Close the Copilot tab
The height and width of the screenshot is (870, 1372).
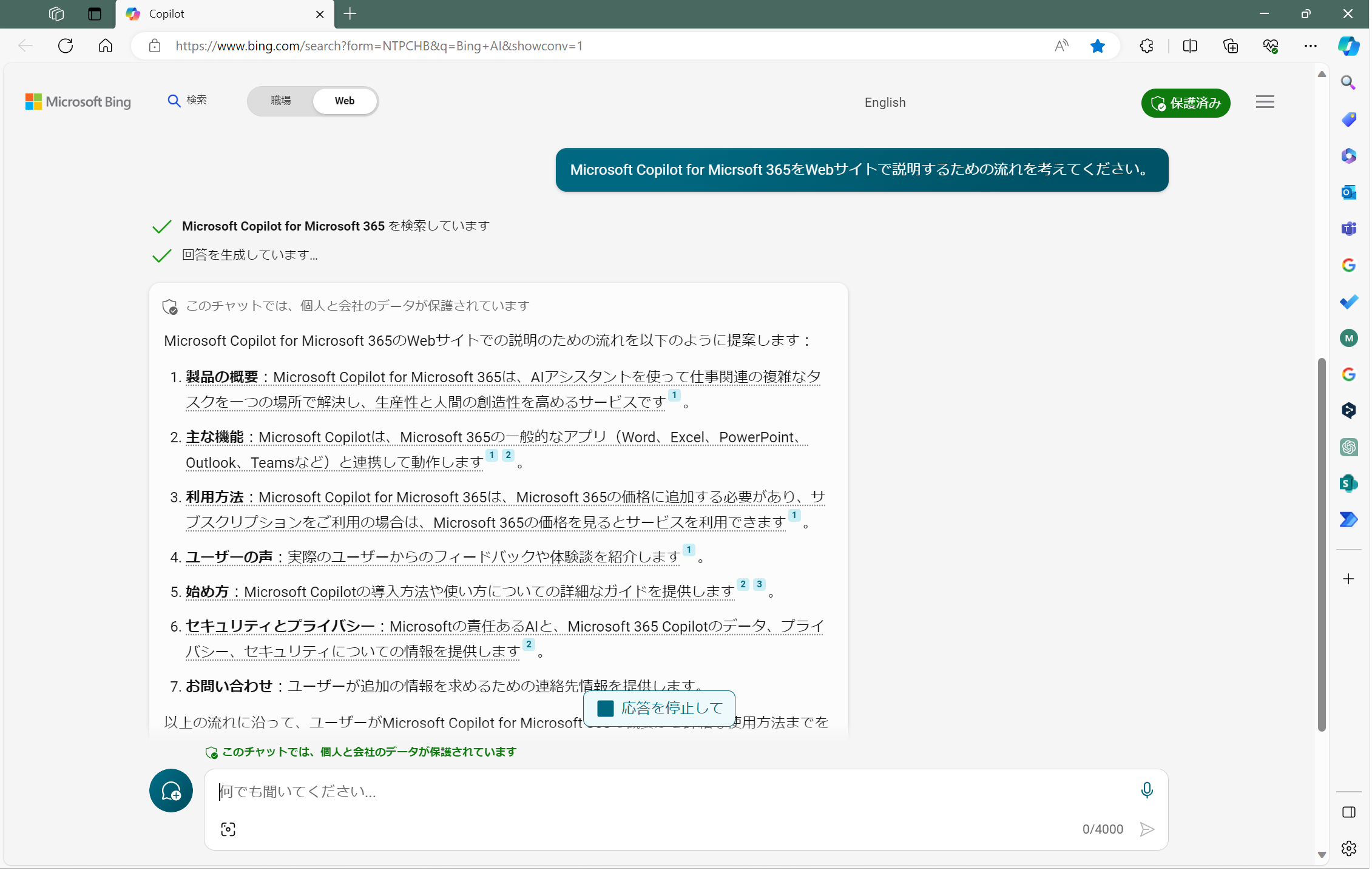[x=320, y=14]
